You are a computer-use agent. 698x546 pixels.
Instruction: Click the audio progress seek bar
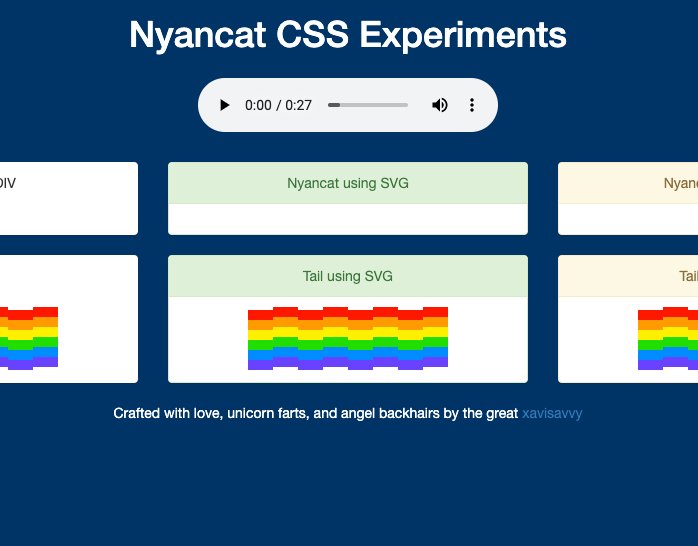(x=368, y=105)
